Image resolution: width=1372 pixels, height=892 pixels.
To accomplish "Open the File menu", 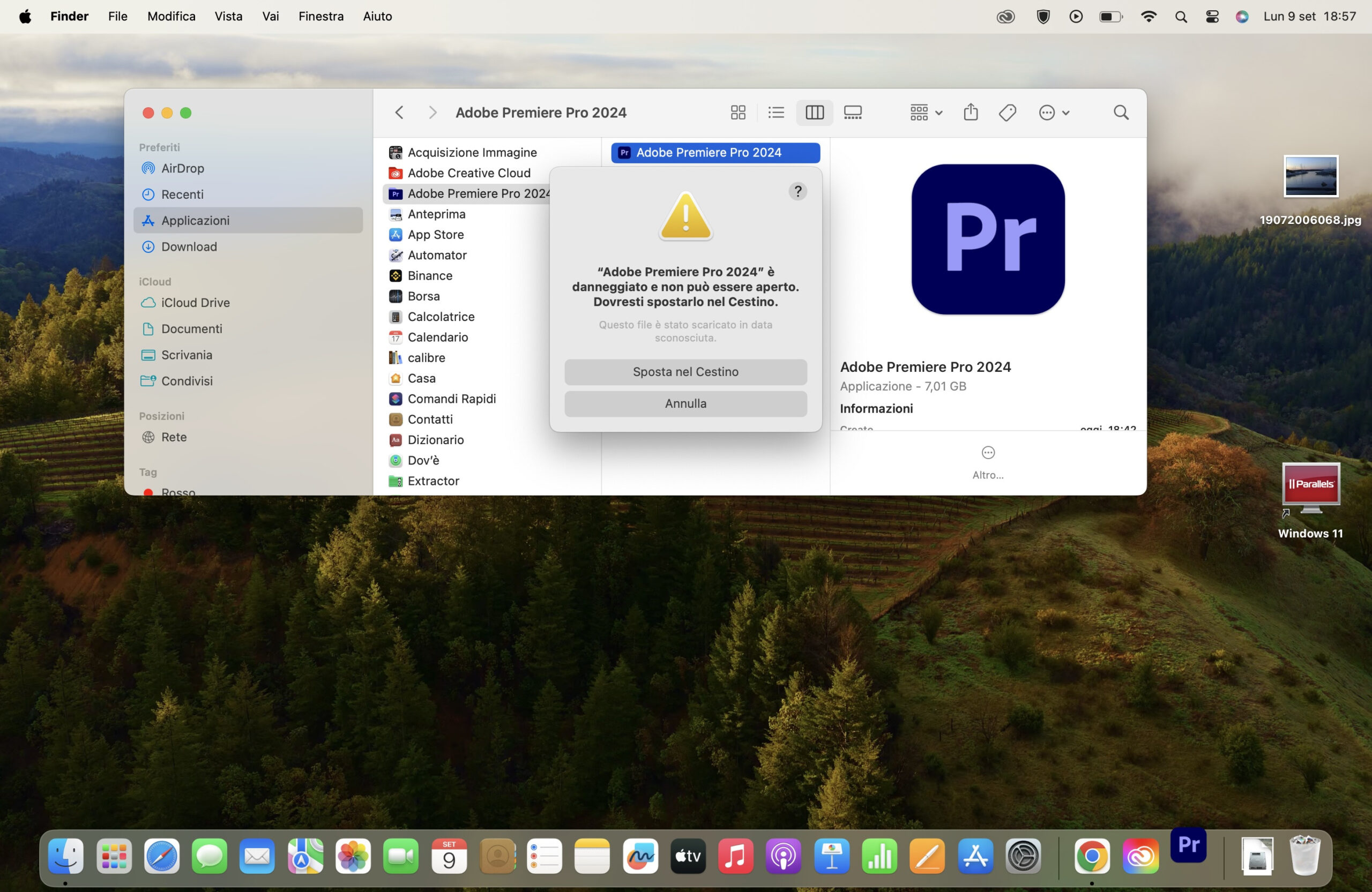I will [117, 16].
